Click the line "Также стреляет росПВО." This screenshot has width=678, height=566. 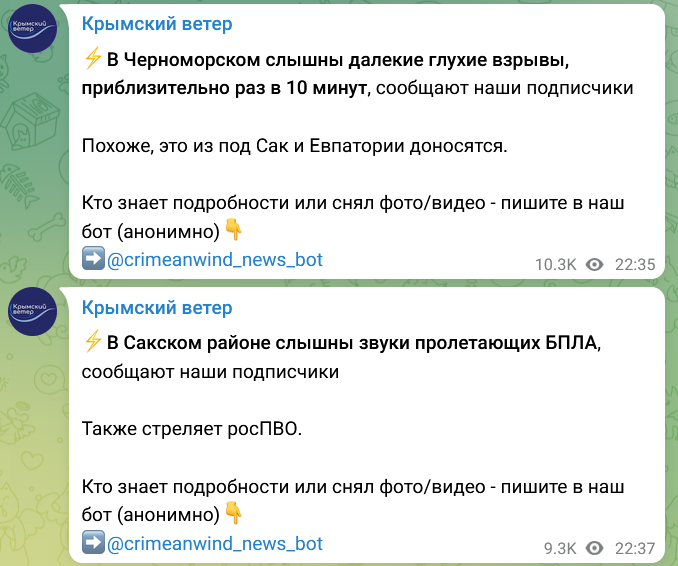[x=191, y=430]
